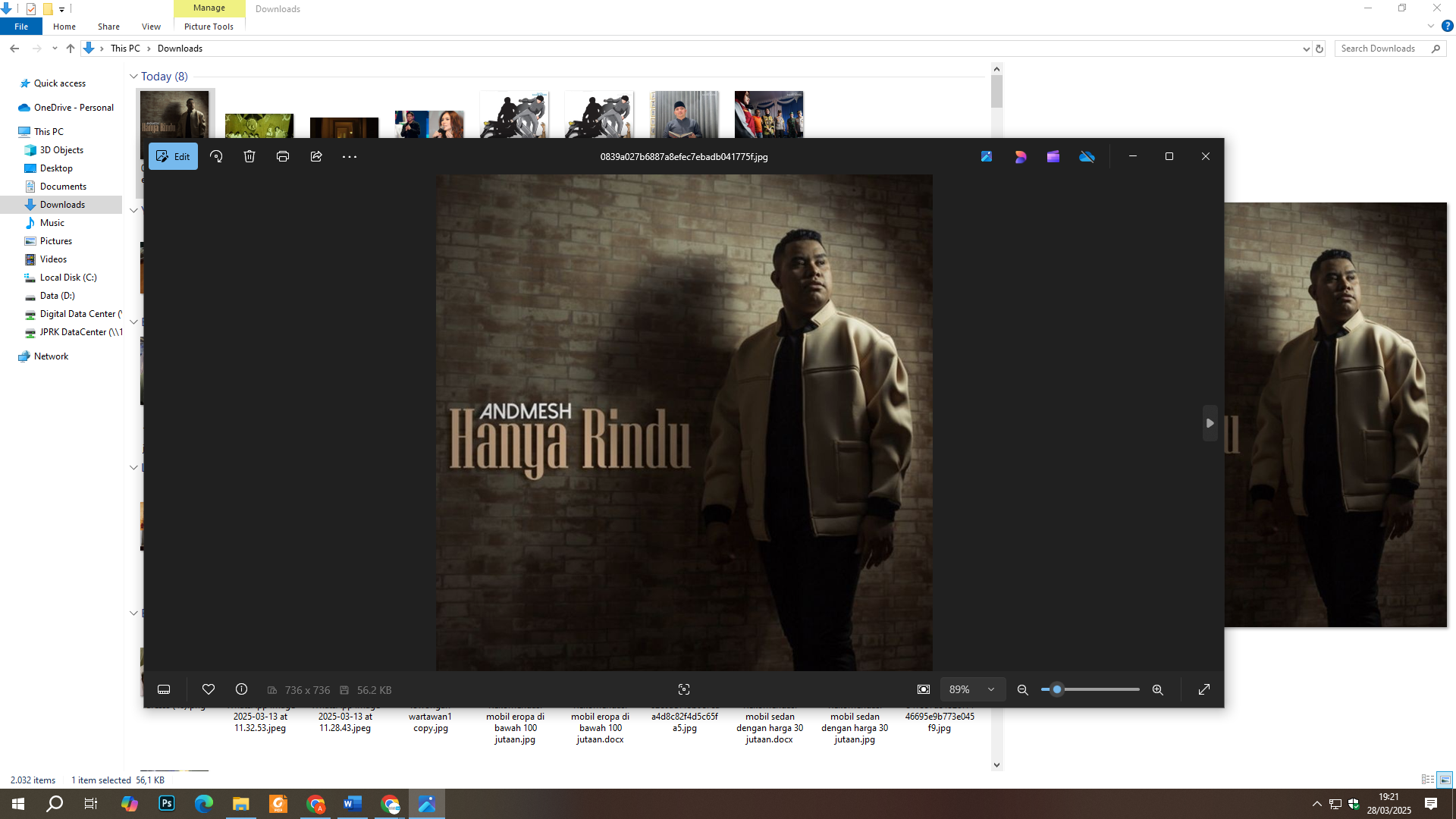Screen dimensions: 1456x819
Task: Refresh the Downloads folder
Action: (x=1319, y=49)
